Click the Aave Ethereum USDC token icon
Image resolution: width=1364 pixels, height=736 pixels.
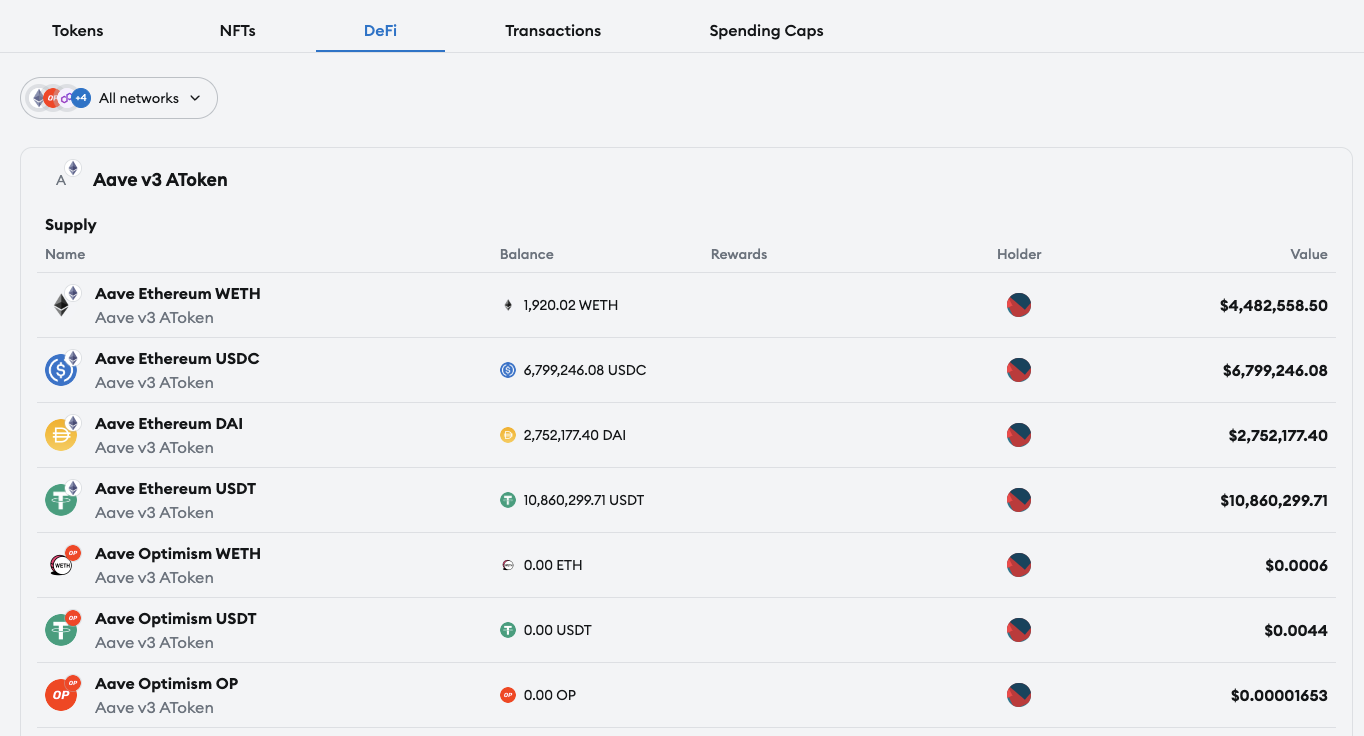tap(62, 368)
